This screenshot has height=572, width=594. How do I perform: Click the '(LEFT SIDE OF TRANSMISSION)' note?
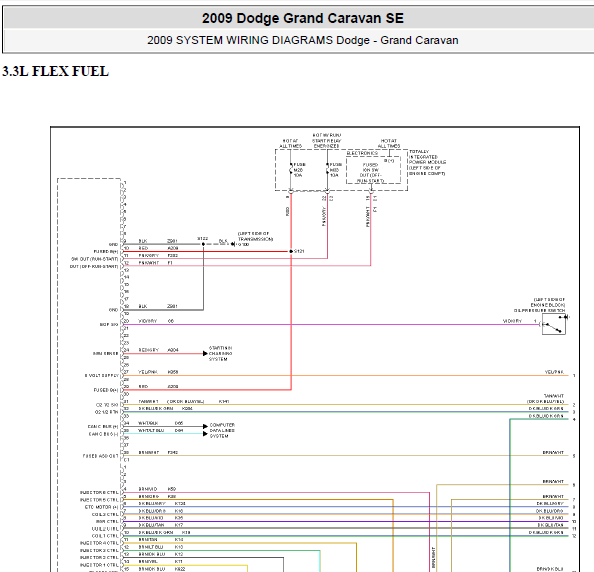(x=255, y=236)
